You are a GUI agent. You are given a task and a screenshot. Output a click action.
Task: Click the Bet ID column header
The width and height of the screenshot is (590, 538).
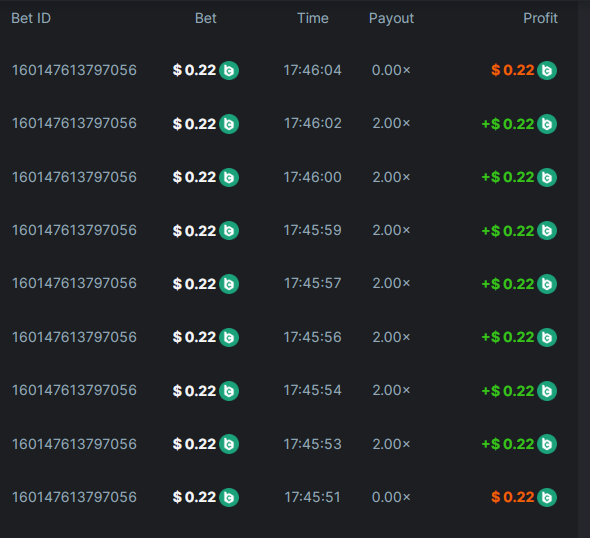[31, 18]
